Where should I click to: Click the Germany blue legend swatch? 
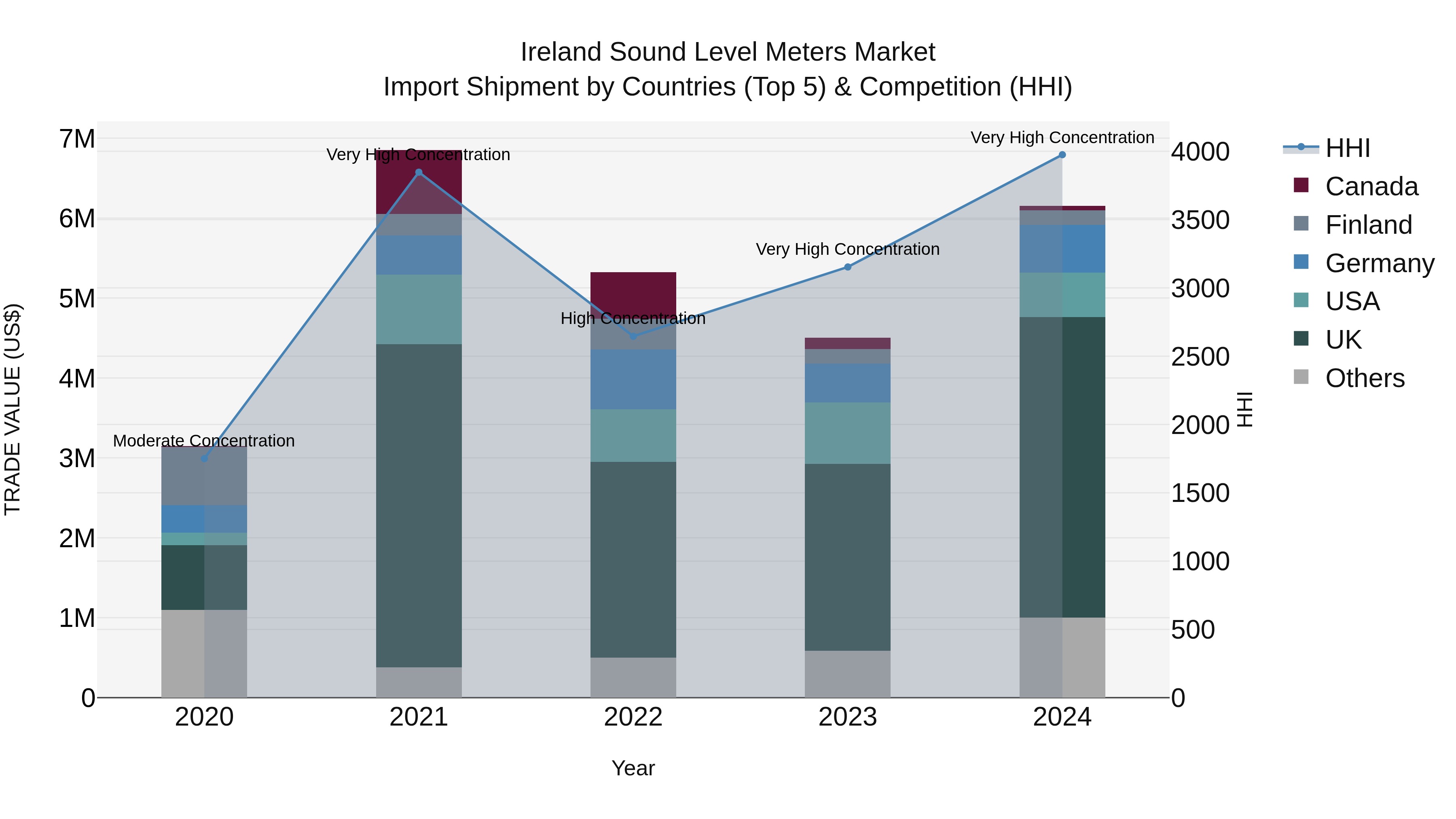tap(1301, 262)
